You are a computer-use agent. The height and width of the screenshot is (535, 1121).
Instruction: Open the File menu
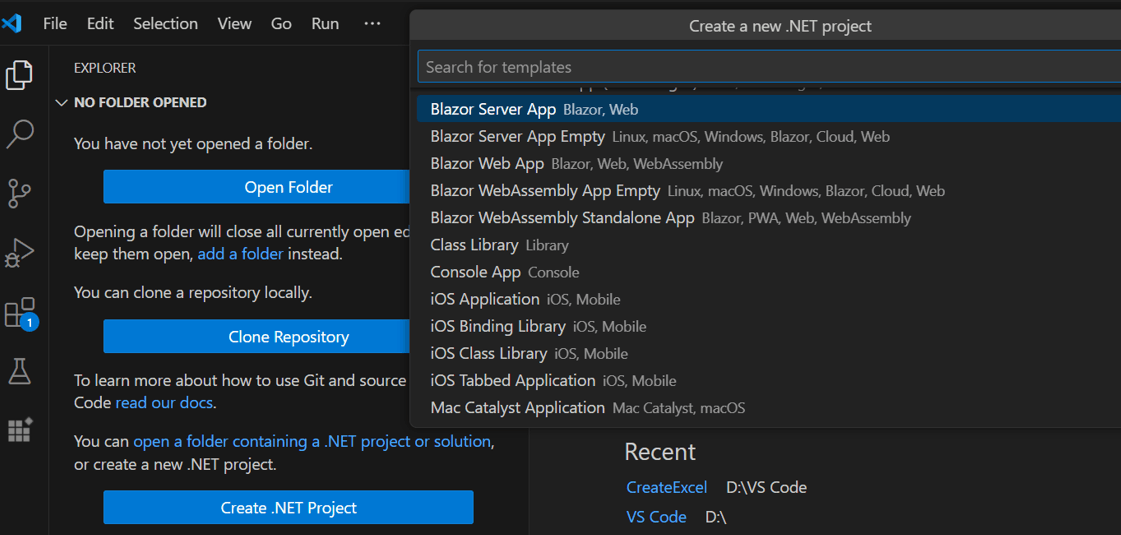point(55,24)
